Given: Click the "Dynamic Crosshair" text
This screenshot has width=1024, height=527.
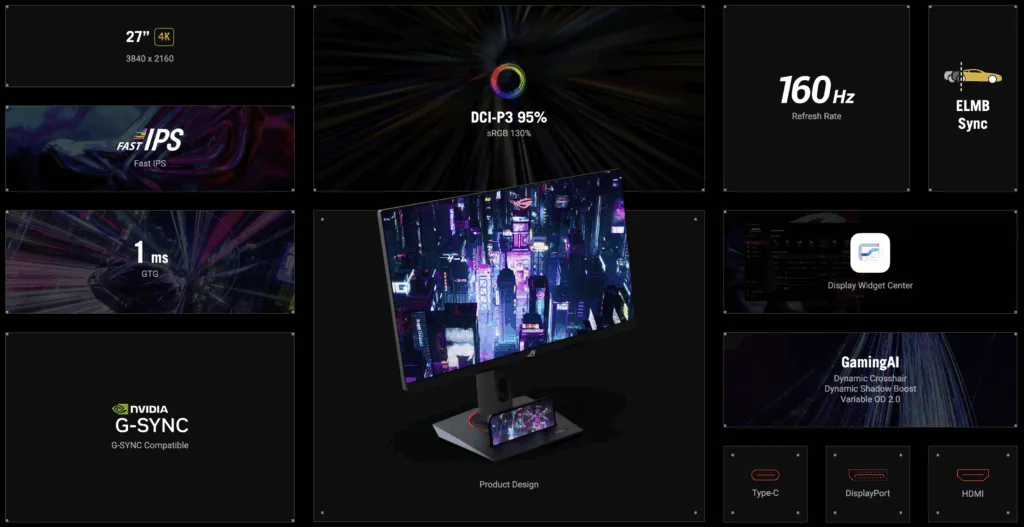Looking at the screenshot, I should pyautogui.click(x=870, y=379).
